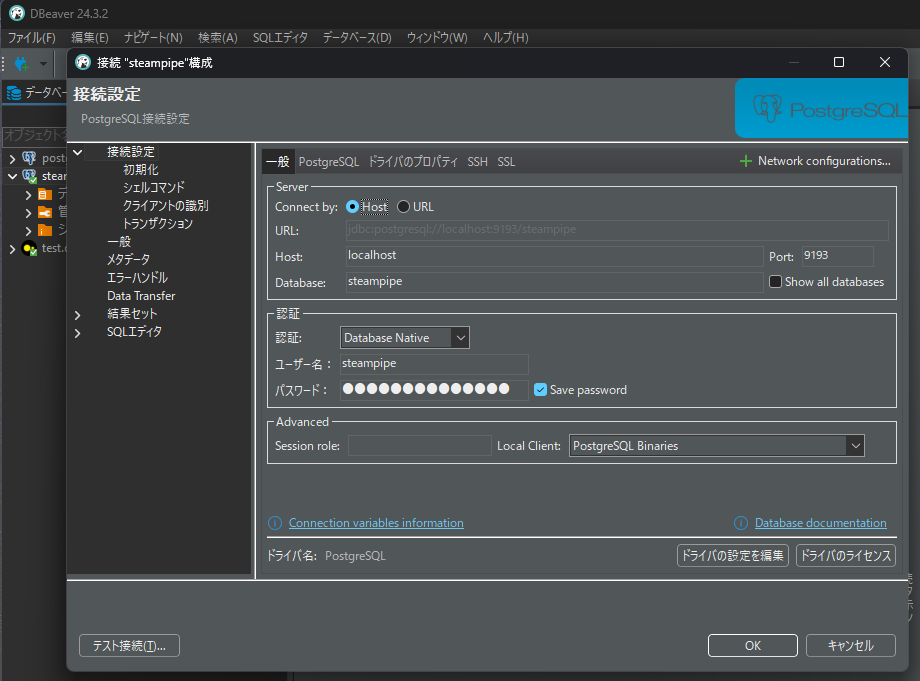
Task: Select メタデータ in settings tree
Action: 128,260
